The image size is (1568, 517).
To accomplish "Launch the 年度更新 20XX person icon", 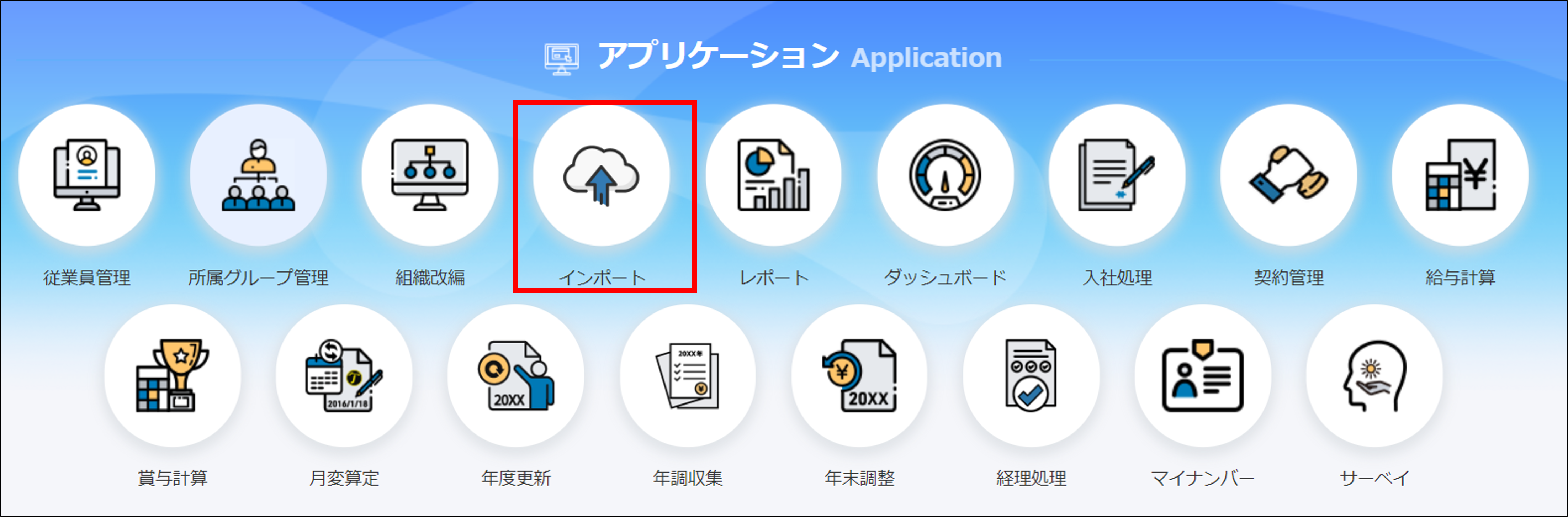I will click(515, 376).
